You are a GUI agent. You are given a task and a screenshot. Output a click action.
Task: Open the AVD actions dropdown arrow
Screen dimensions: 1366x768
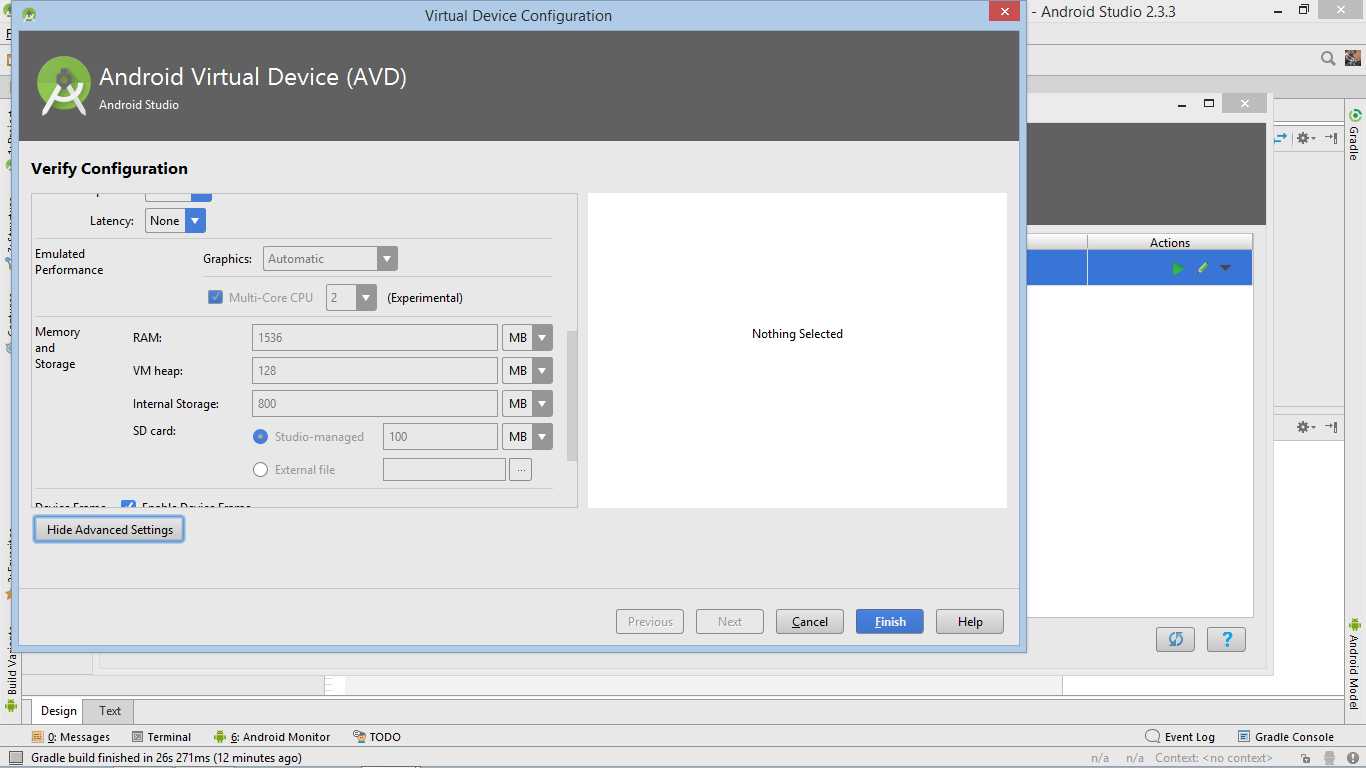click(1225, 268)
